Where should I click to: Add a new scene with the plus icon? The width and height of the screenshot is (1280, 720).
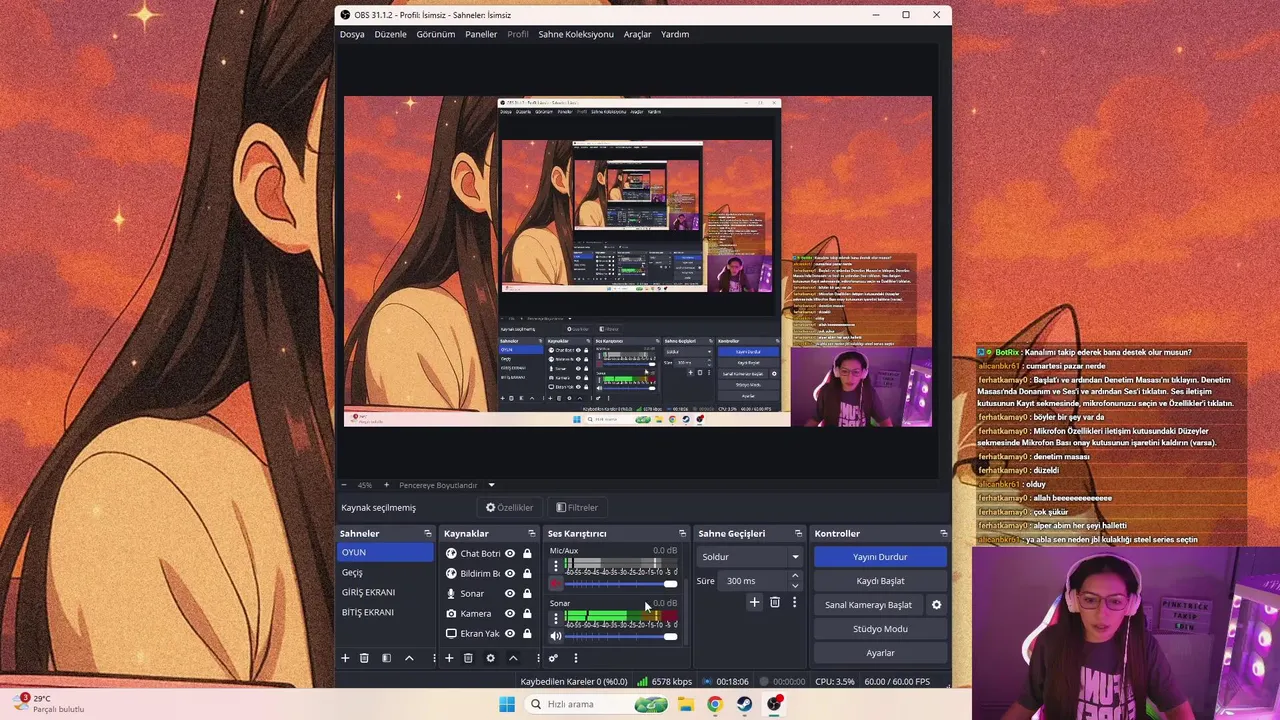345,658
